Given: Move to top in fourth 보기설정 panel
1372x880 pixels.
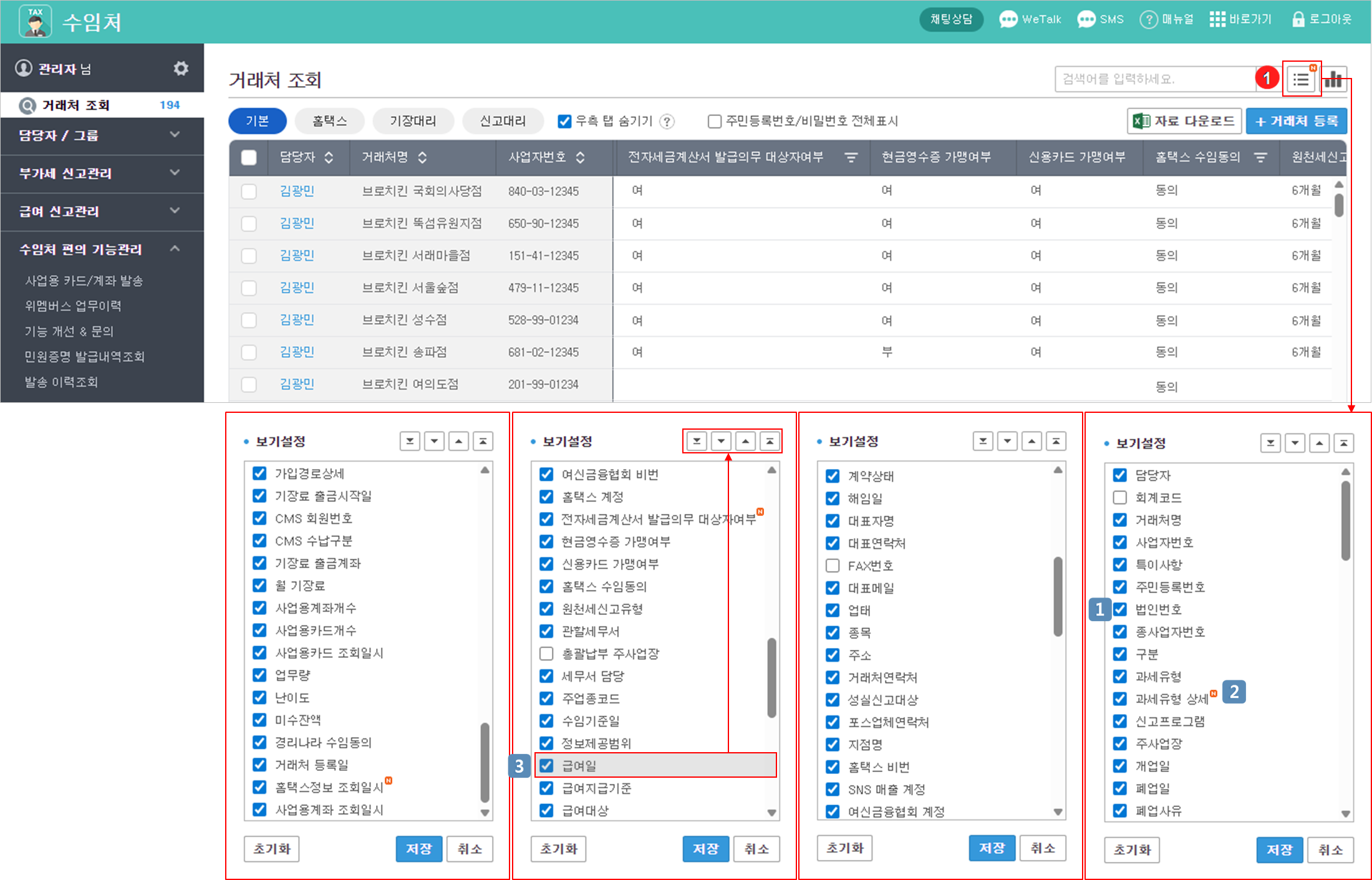Looking at the screenshot, I should (x=1343, y=443).
